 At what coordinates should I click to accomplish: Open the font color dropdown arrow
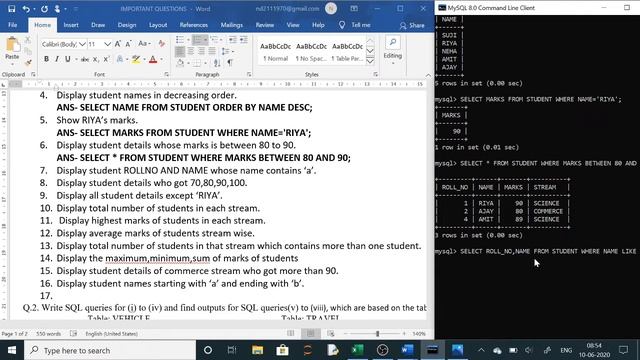[161, 60]
